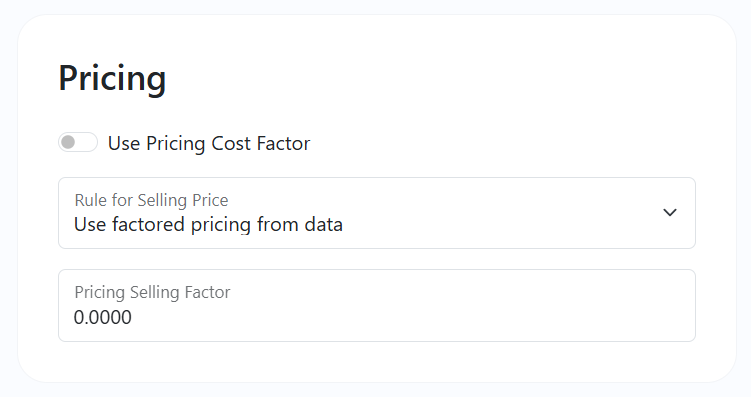This screenshot has width=751, height=397.
Task: Select the selling factor number box
Action: [x=377, y=306]
